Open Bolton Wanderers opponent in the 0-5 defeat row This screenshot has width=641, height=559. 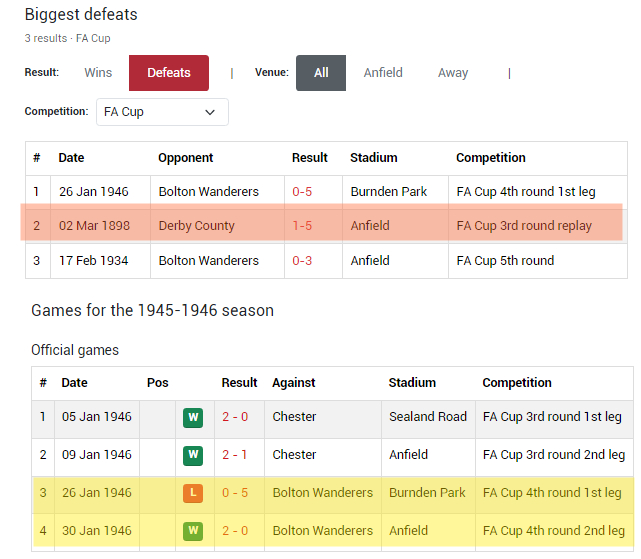point(208,191)
